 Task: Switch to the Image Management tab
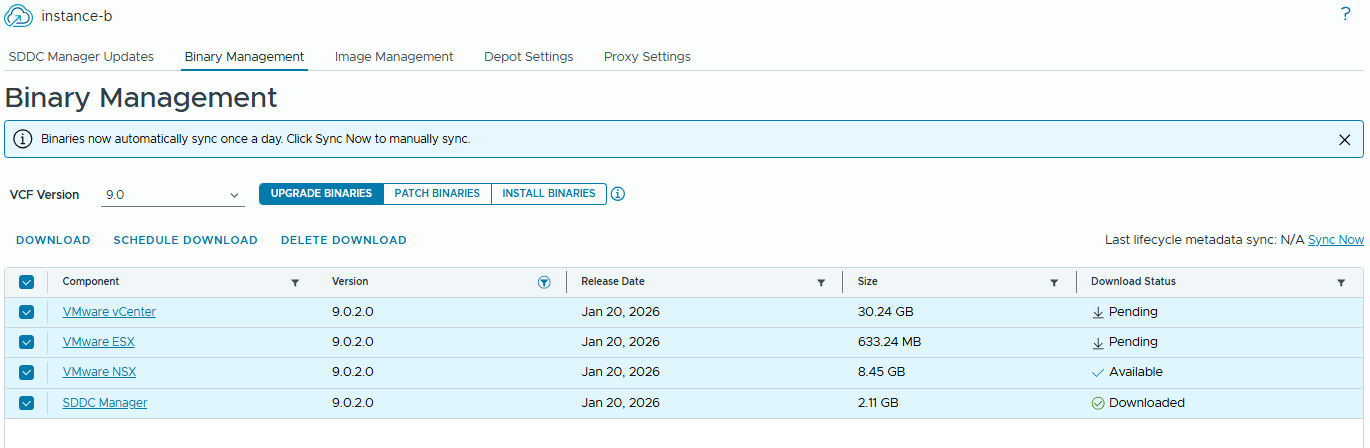click(394, 57)
